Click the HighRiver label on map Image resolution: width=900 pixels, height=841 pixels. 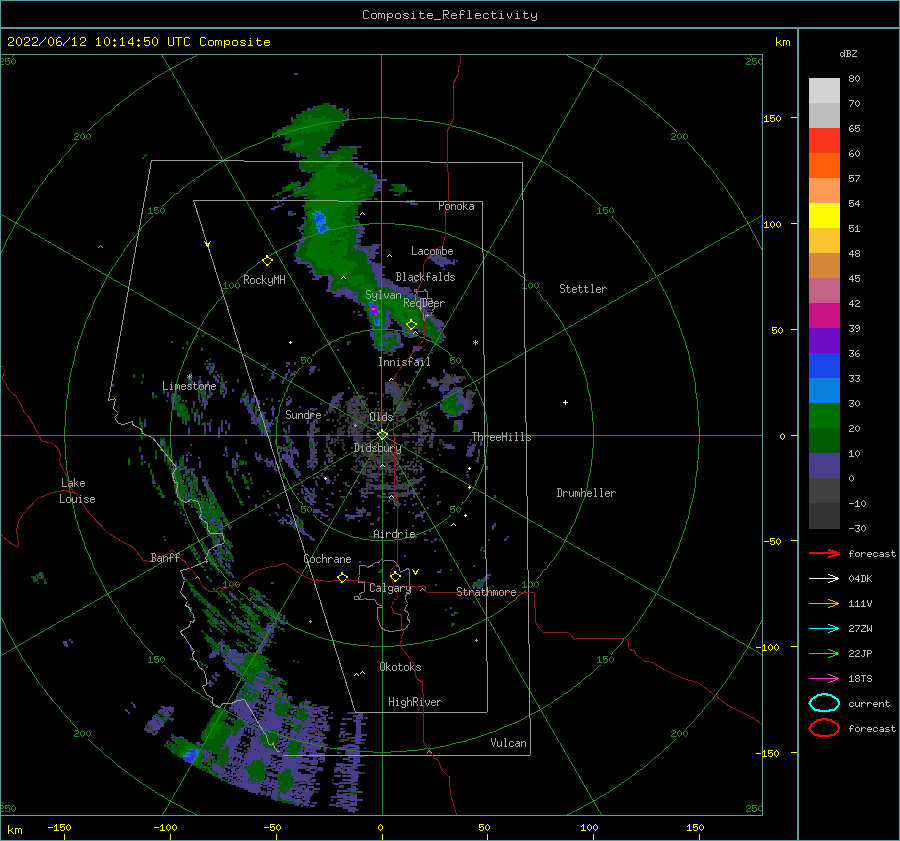click(x=414, y=702)
